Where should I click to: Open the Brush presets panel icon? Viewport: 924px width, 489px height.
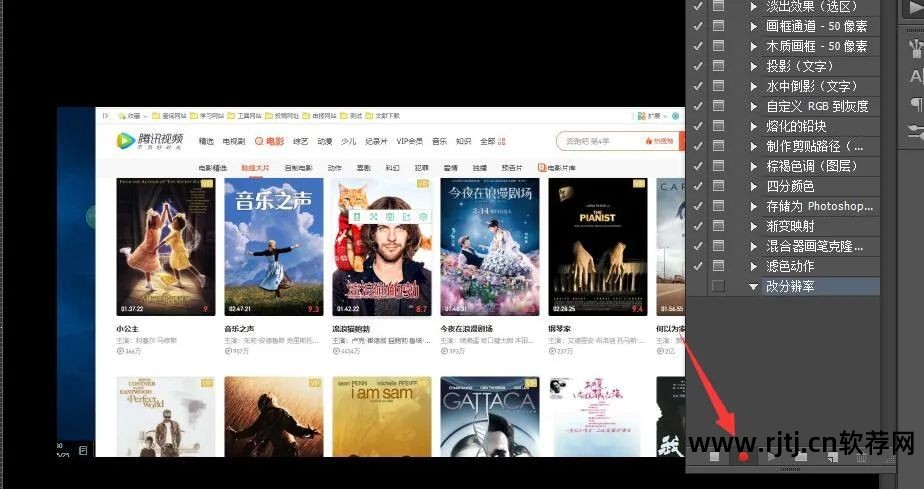click(916, 47)
